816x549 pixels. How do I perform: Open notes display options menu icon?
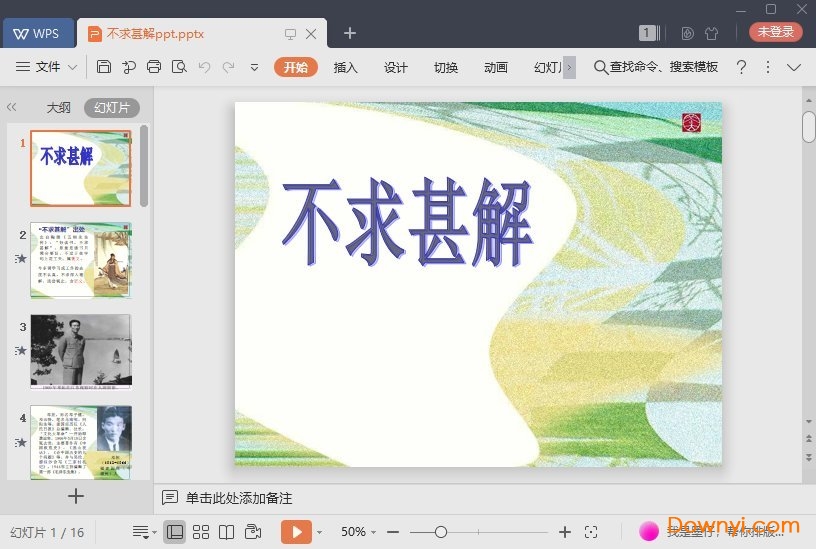pos(144,532)
